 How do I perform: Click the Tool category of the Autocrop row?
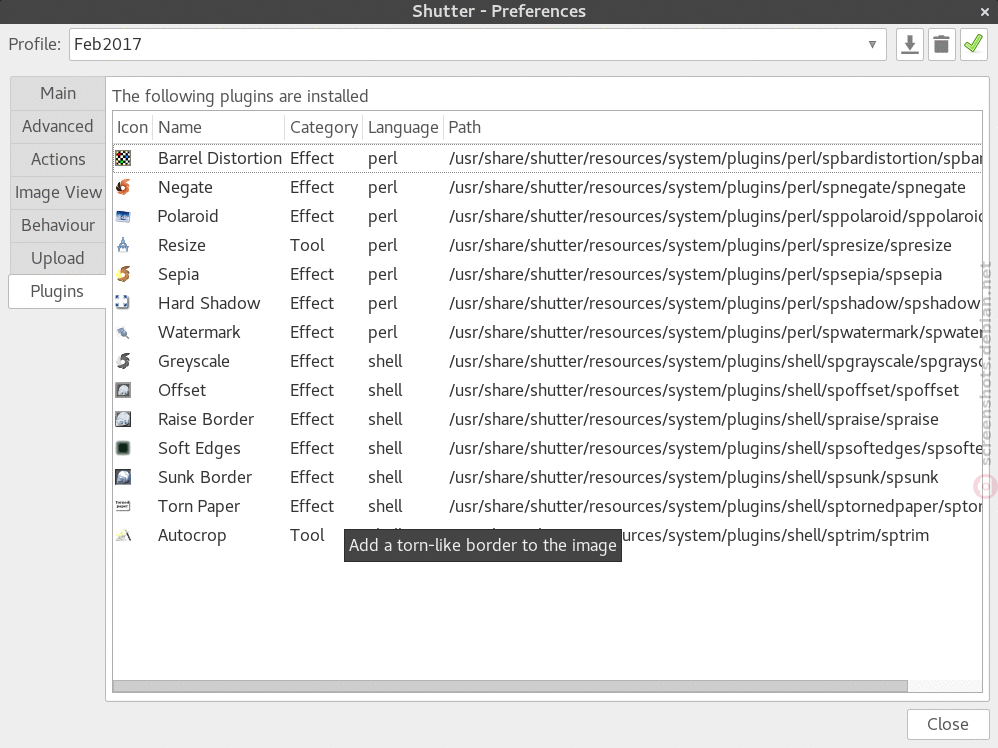(x=307, y=535)
